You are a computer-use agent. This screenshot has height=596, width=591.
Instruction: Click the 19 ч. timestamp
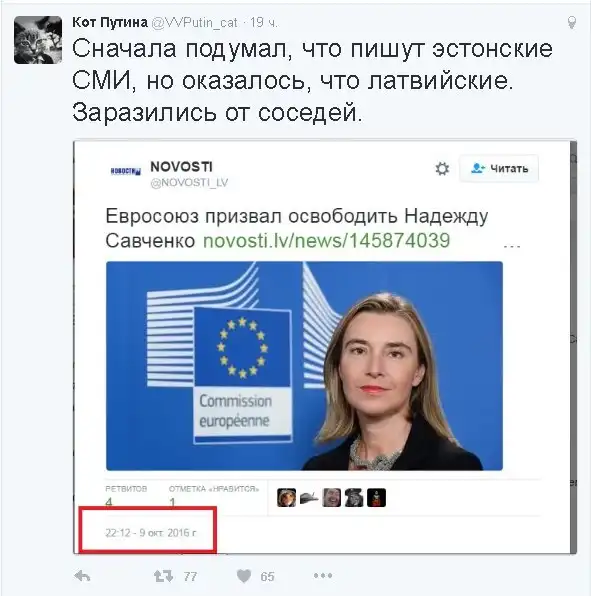(264, 23)
